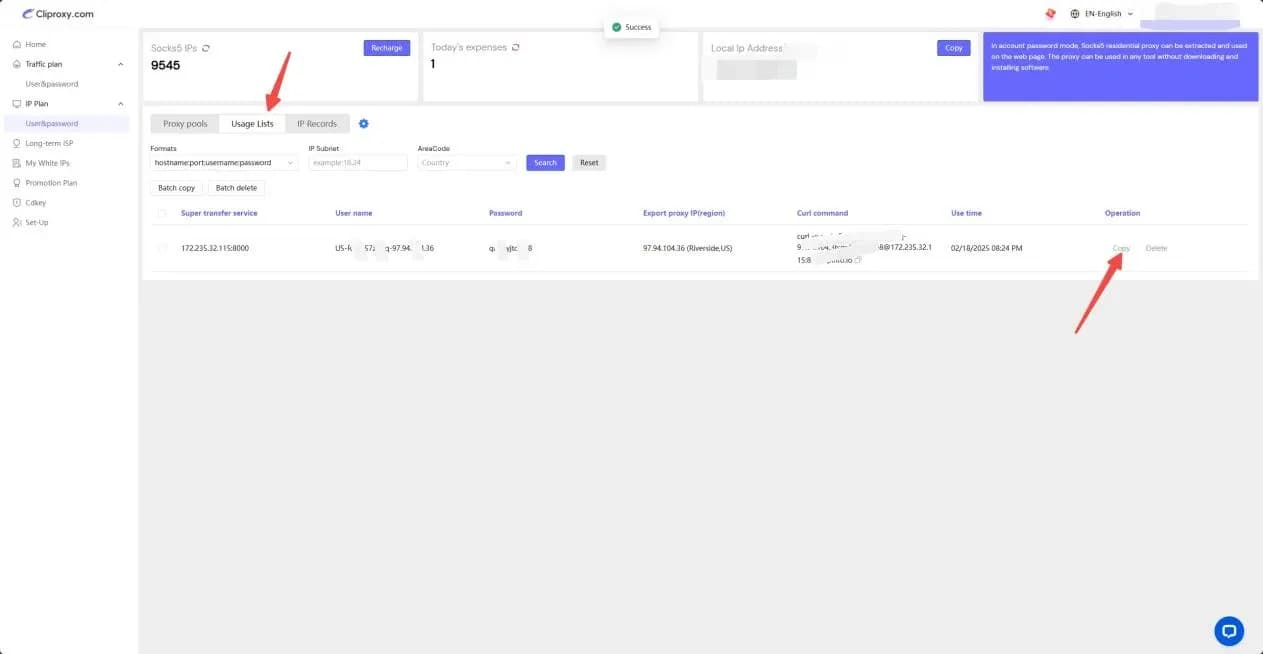This screenshot has height=654, width=1263.
Task: Click the My White IPs sidebar icon
Action: click(18, 162)
